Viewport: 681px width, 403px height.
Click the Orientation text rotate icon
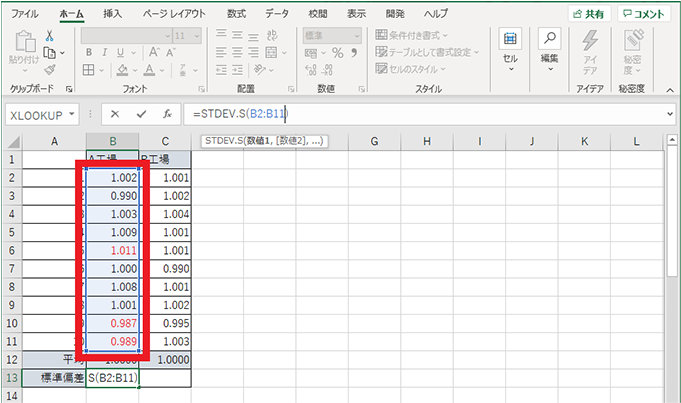coord(260,69)
